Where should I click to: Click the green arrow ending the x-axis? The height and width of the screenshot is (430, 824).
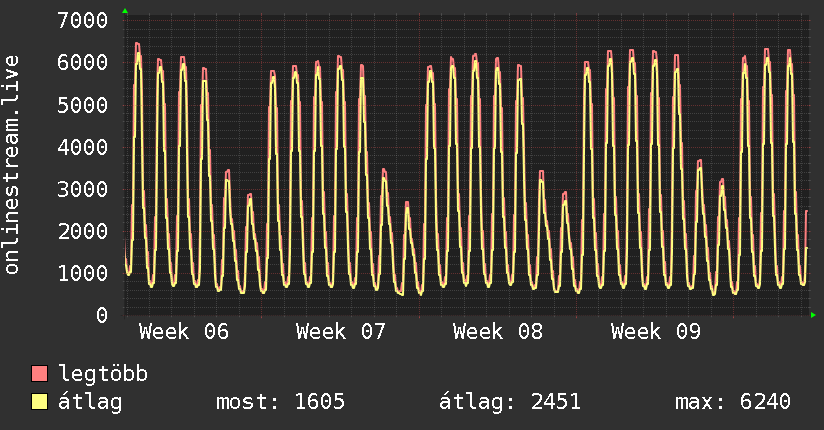[x=814, y=315]
